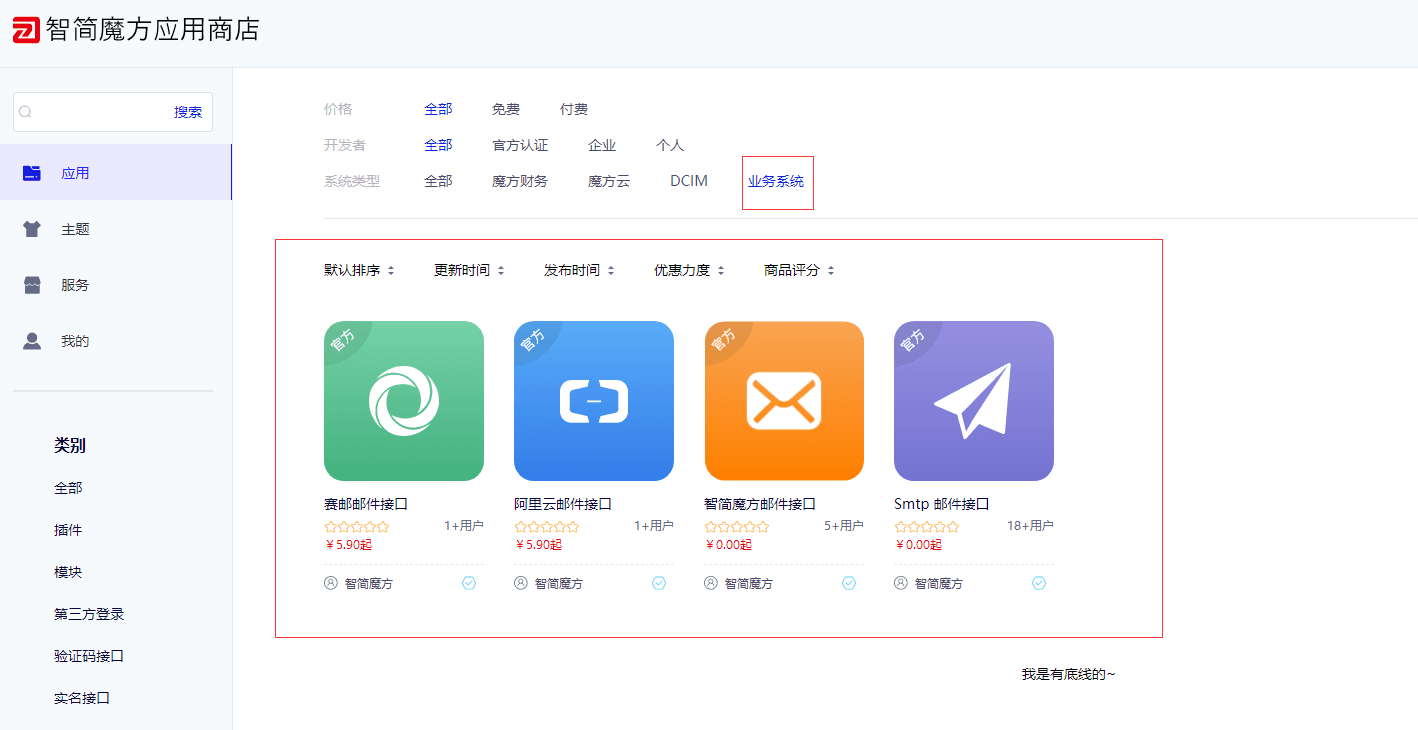The width and height of the screenshot is (1418, 730).
Task: Select 付费 price filter
Action: tap(574, 109)
